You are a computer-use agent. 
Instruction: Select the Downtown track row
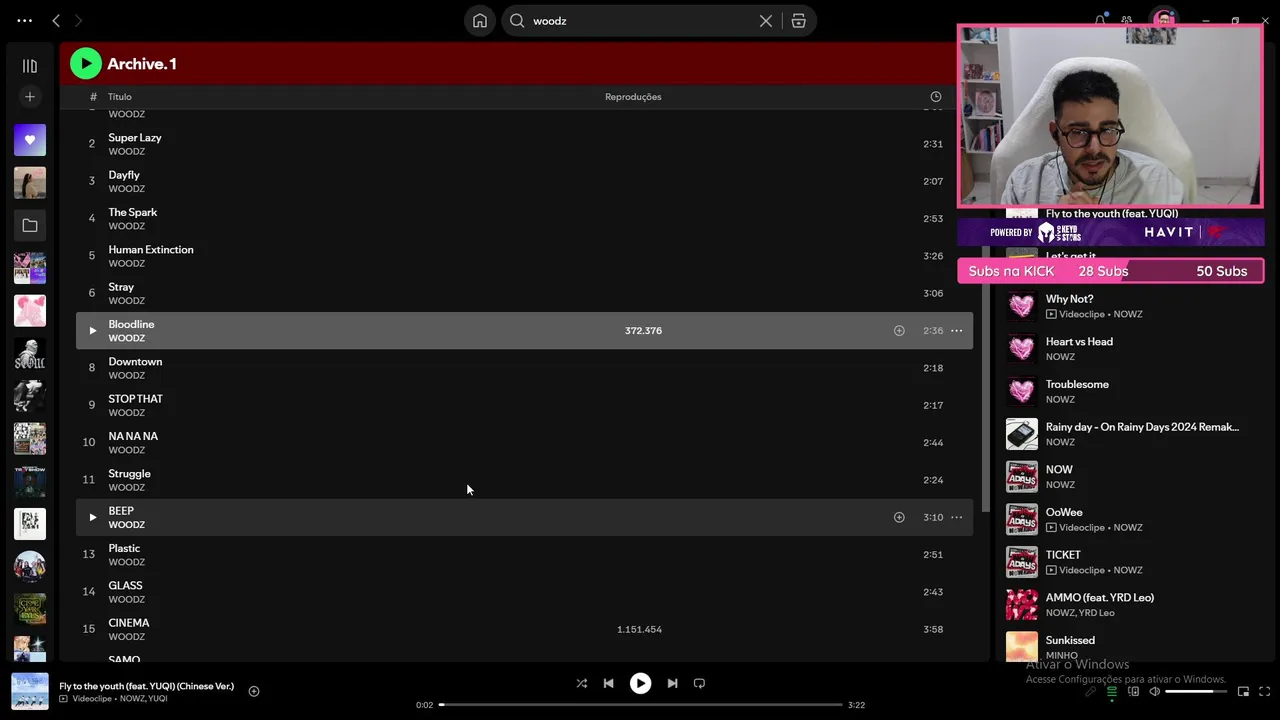click(x=524, y=368)
